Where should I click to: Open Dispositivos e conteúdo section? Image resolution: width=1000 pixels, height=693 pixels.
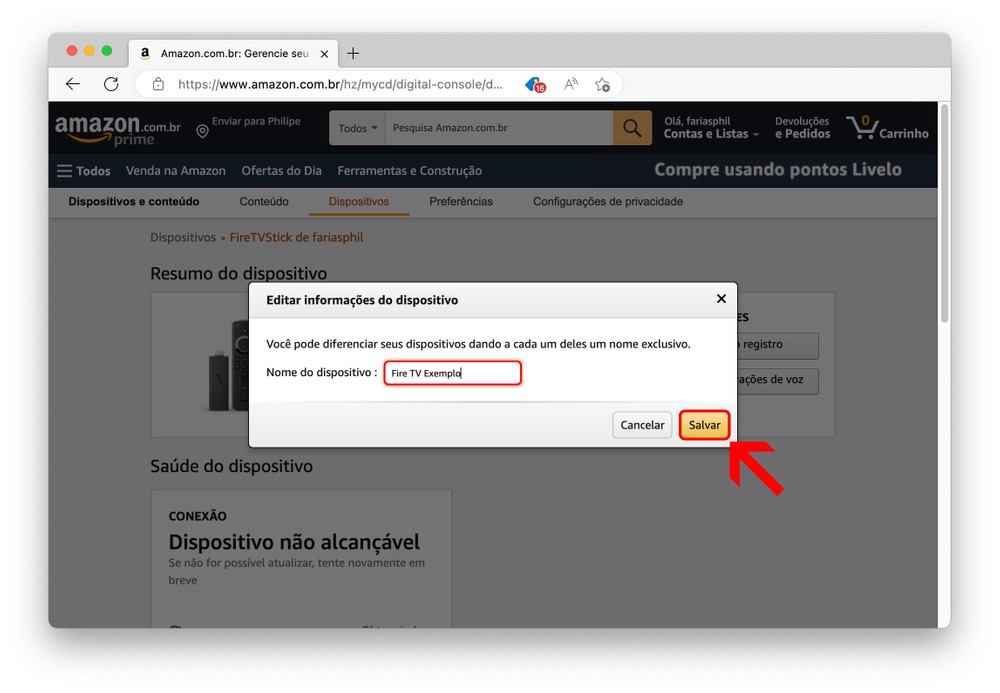(134, 201)
